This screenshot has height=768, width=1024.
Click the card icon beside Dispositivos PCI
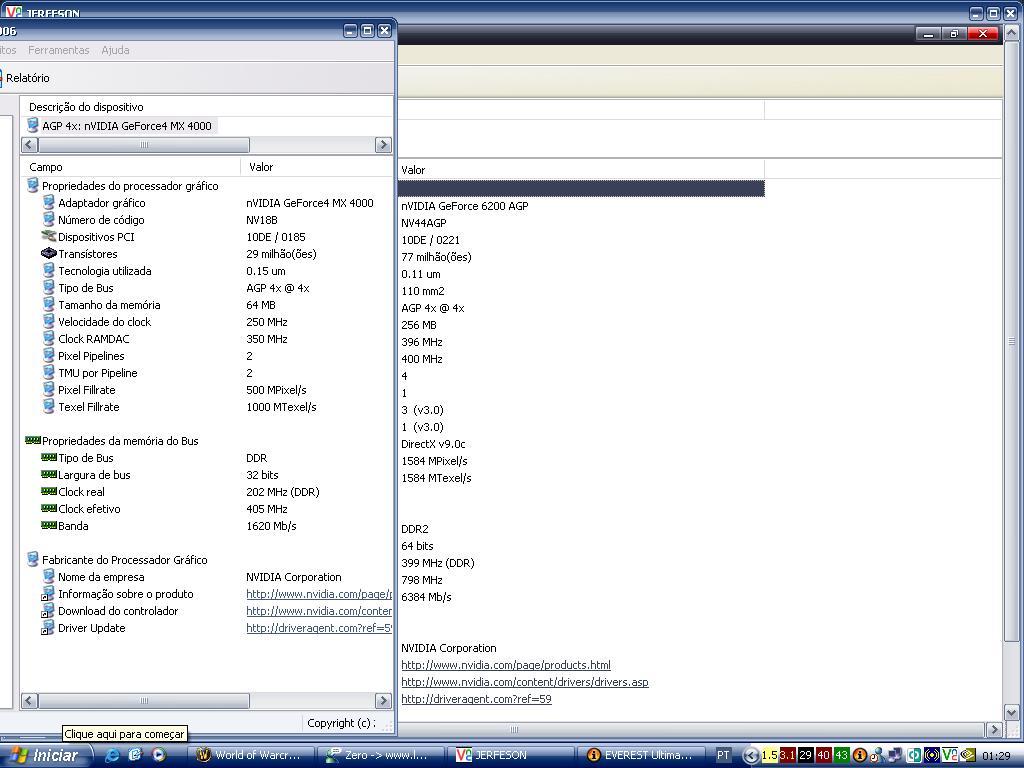(48, 236)
